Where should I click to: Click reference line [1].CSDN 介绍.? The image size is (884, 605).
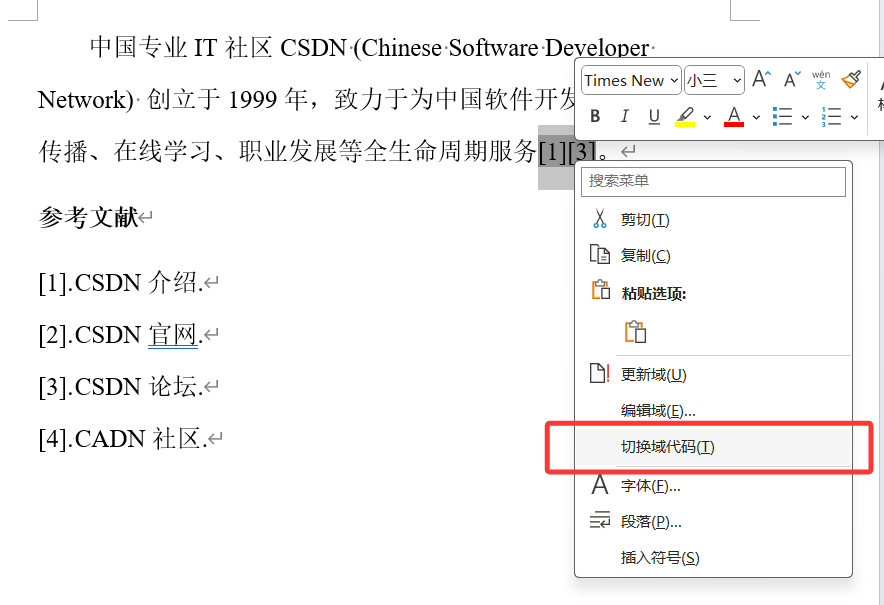pyautogui.click(x=121, y=282)
